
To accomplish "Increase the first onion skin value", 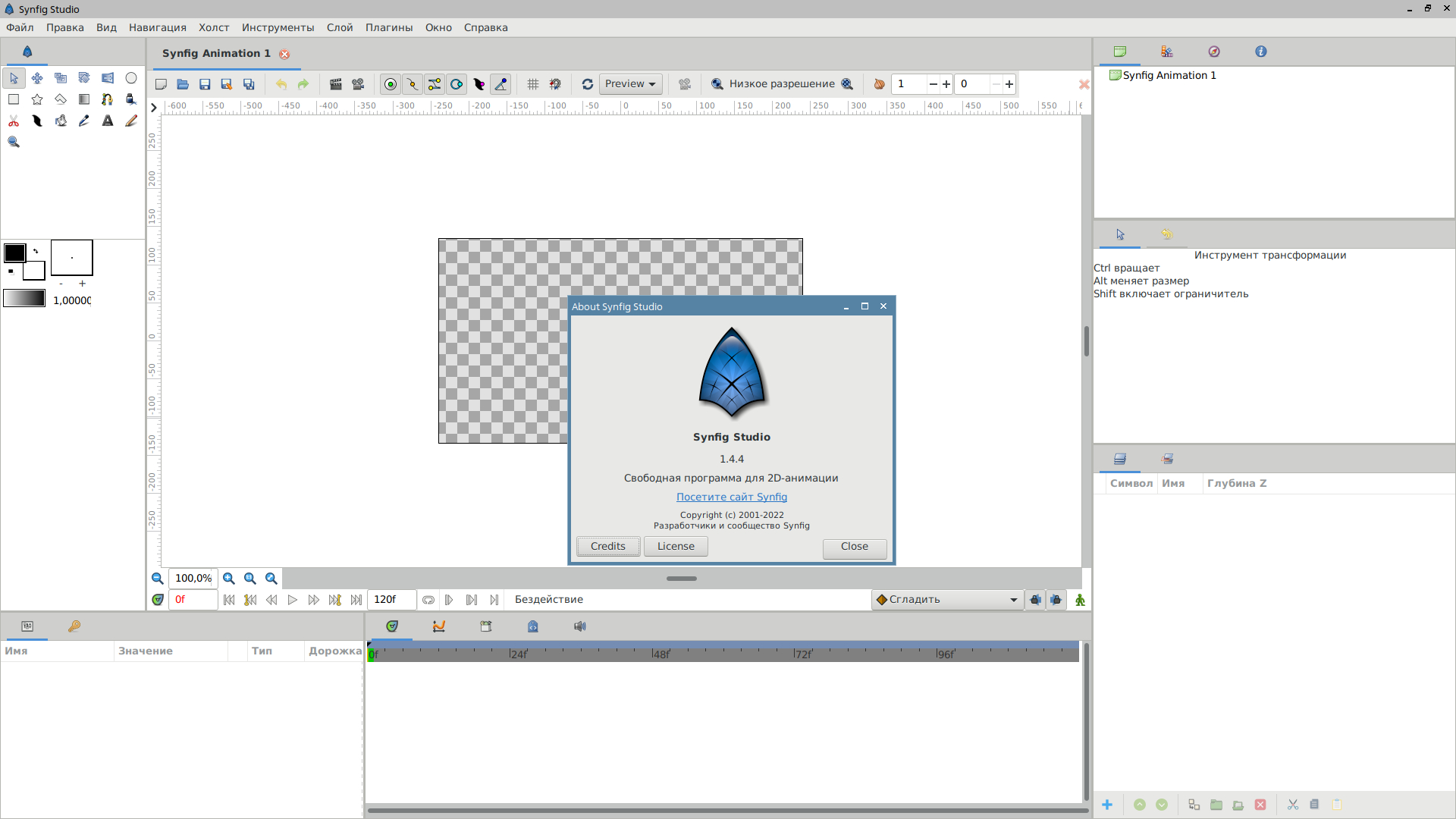I will click(946, 84).
